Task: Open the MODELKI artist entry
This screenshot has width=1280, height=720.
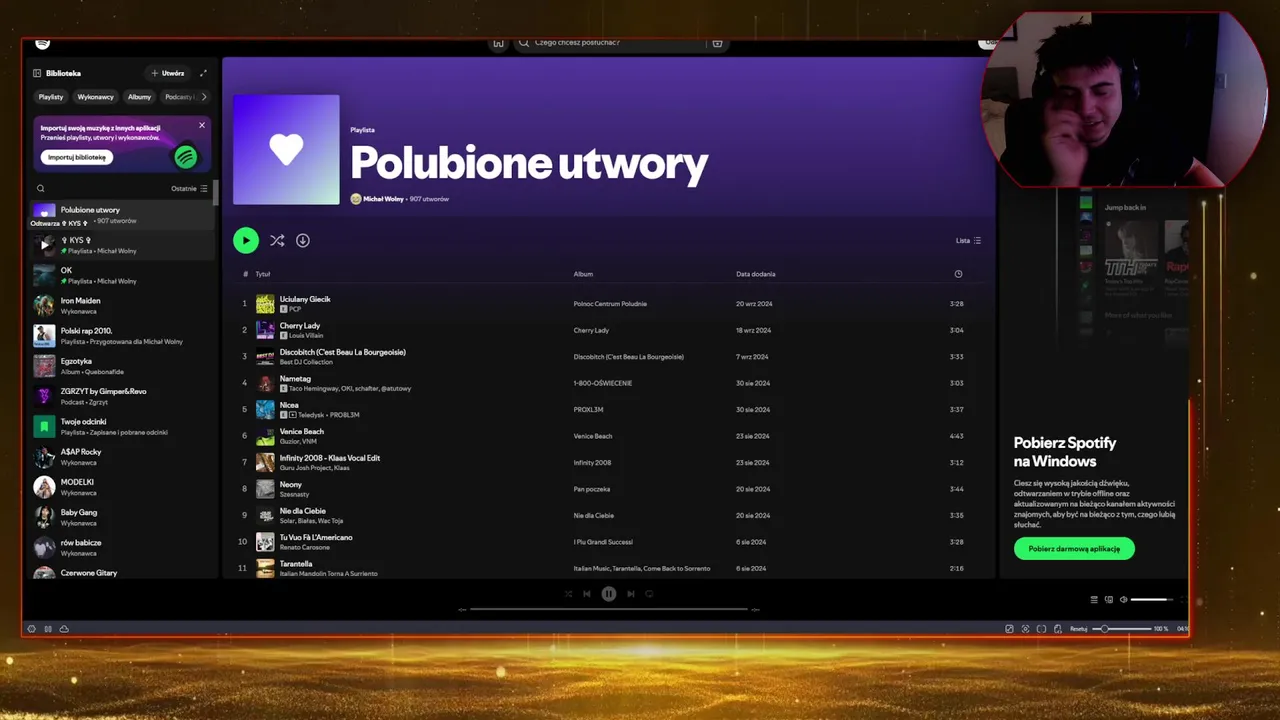Action: pos(122,487)
